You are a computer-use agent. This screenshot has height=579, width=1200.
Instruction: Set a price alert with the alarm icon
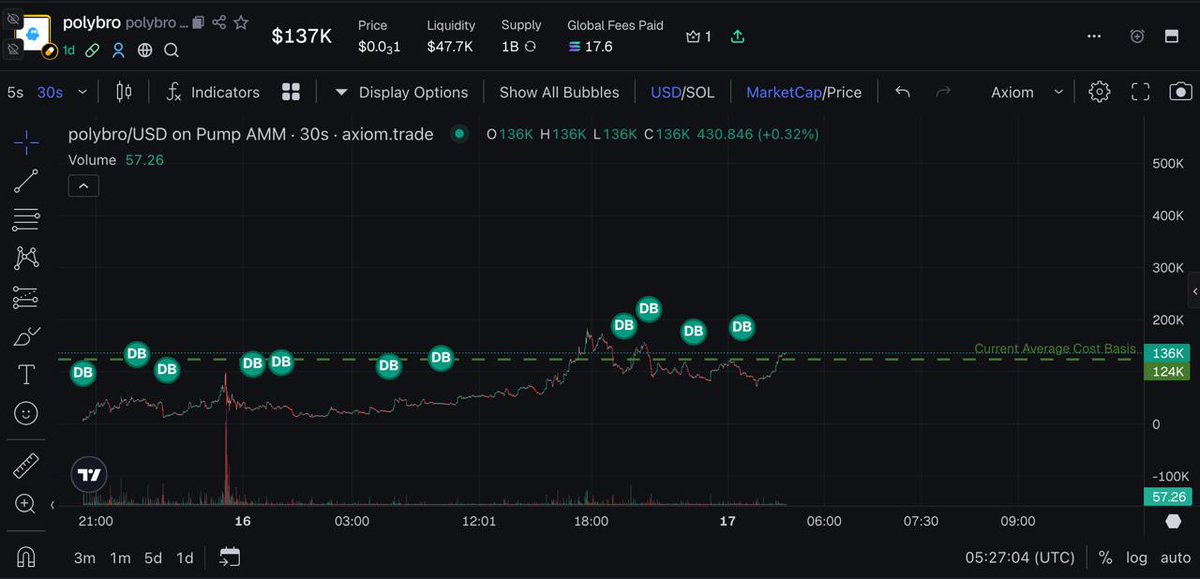click(x=1137, y=36)
